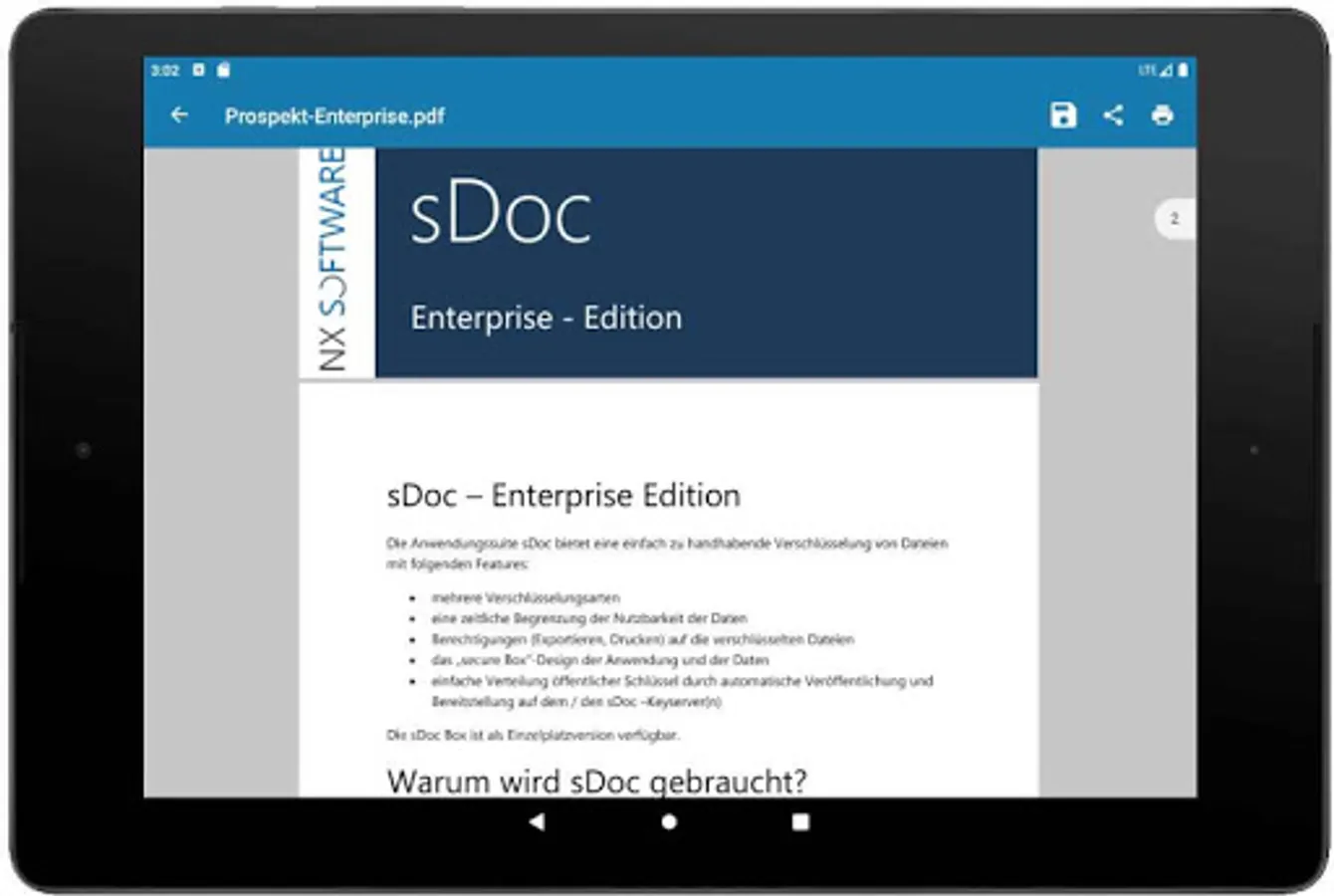Click the Enterprise - Edition subtitle
Screen dimensions: 1334x896
(x=547, y=318)
